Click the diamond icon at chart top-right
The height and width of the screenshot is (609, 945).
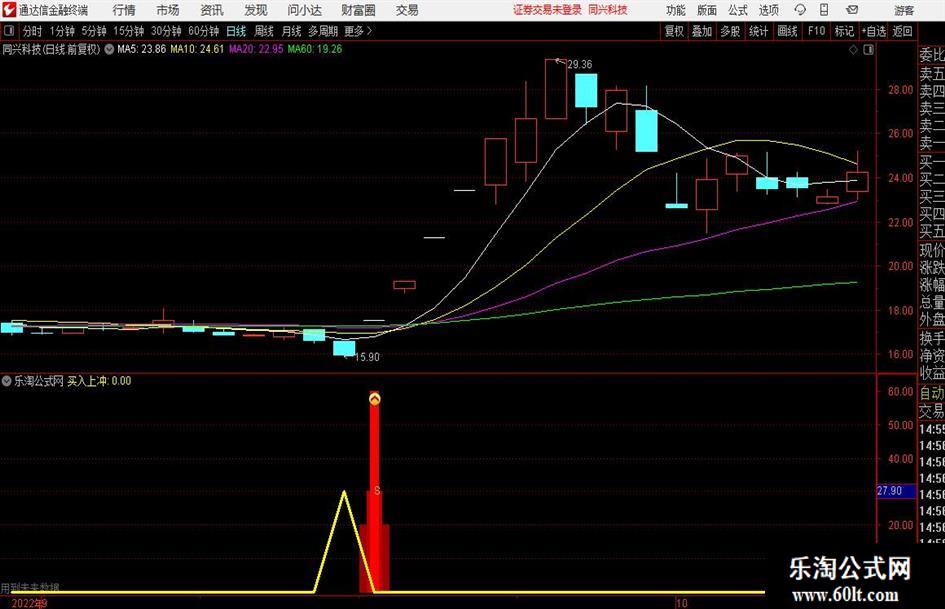click(853, 50)
